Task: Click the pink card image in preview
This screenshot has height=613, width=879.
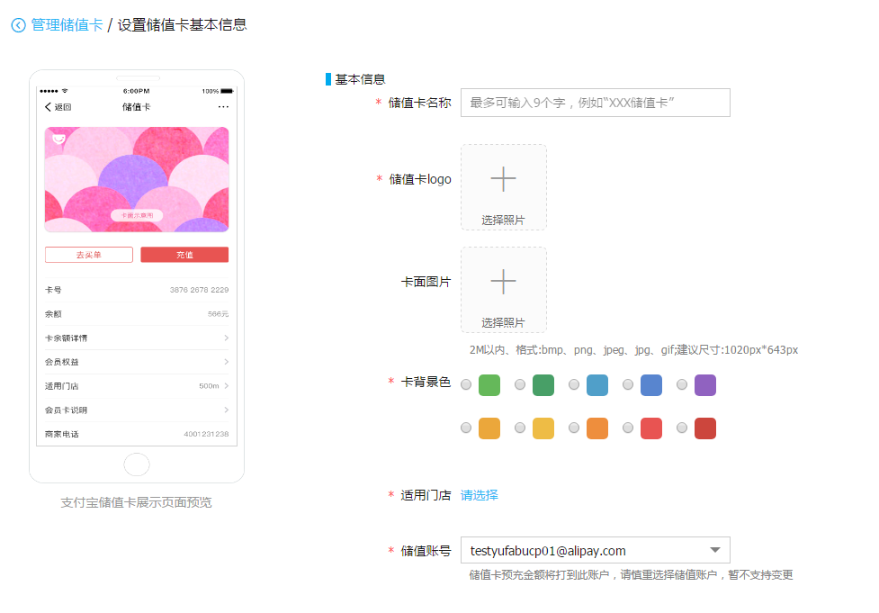Action: (137, 179)
